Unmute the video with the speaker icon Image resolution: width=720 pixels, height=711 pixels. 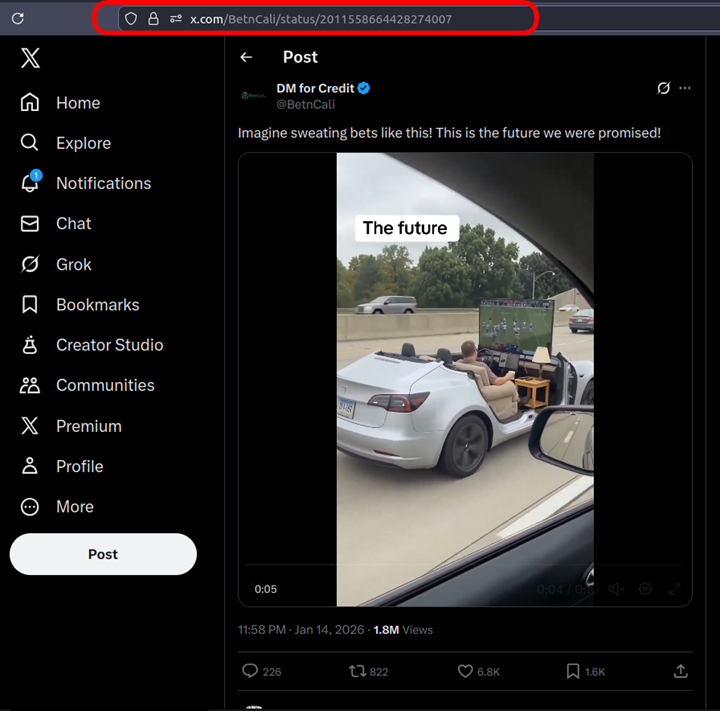(616, 589)
